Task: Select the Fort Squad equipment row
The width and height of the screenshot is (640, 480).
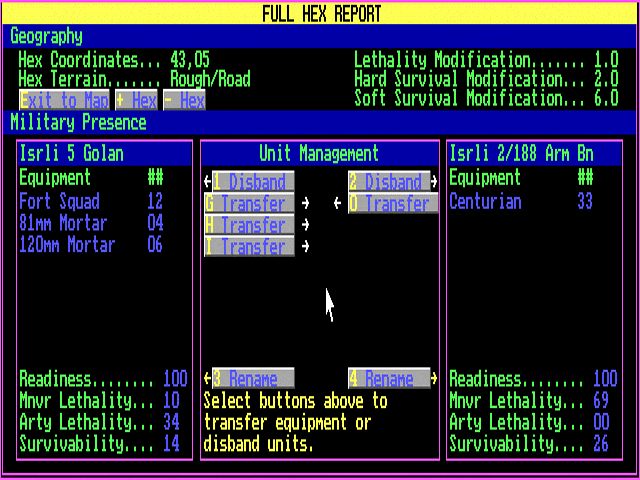Action: pyautogui.click(x=90, y=201)
